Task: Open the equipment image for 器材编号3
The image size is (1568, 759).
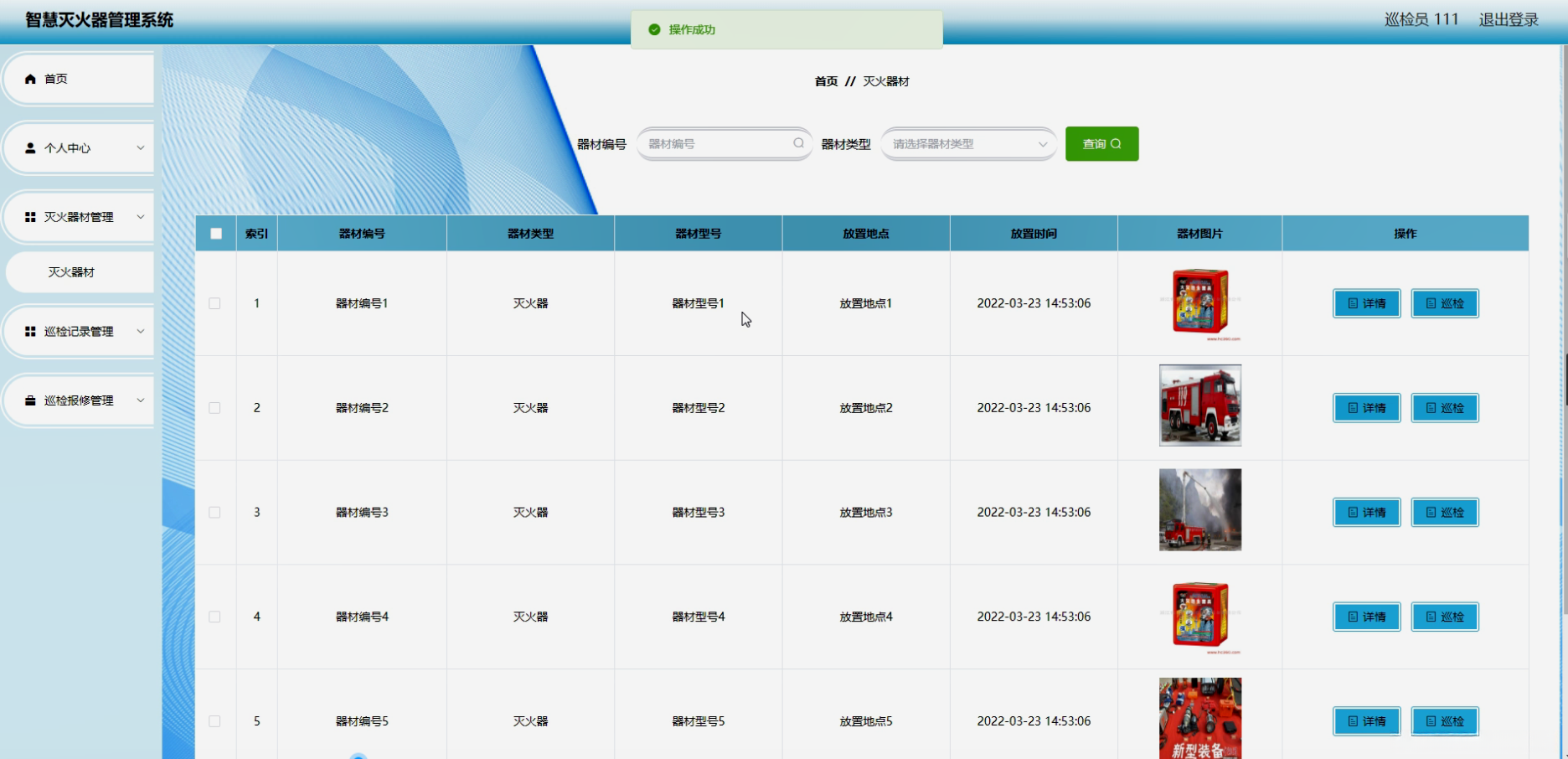Action: [x=1200, y=509]
